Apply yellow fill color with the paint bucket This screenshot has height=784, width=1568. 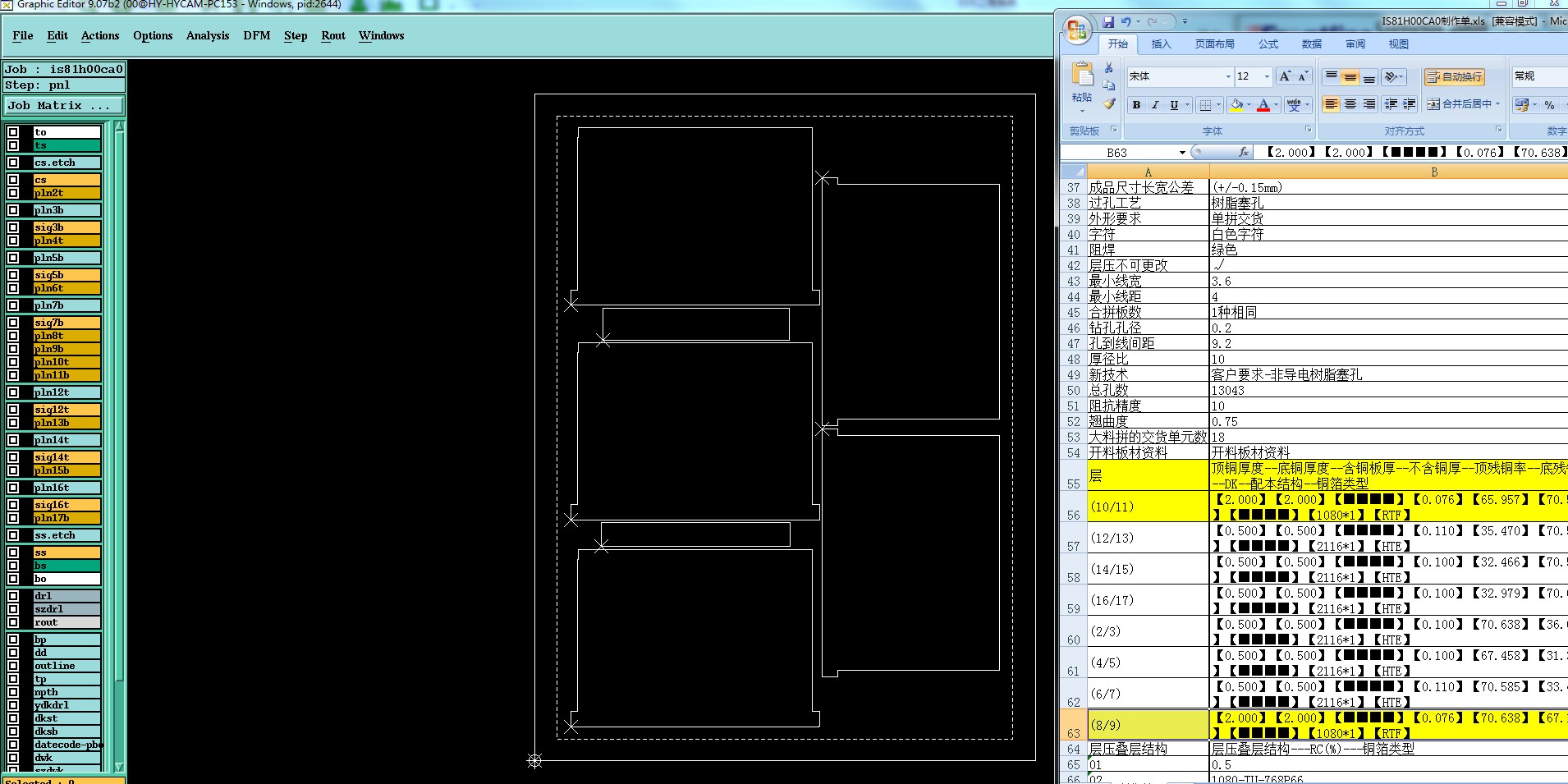tap(1236, 105)
